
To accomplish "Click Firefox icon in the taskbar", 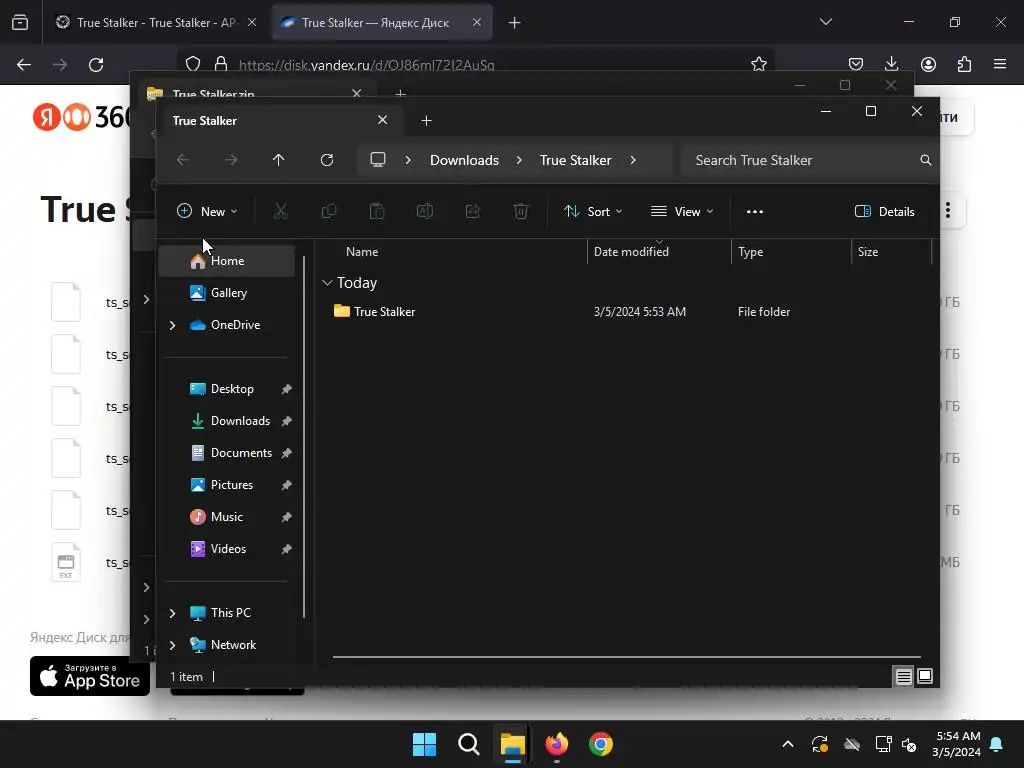I will (557, 744).
